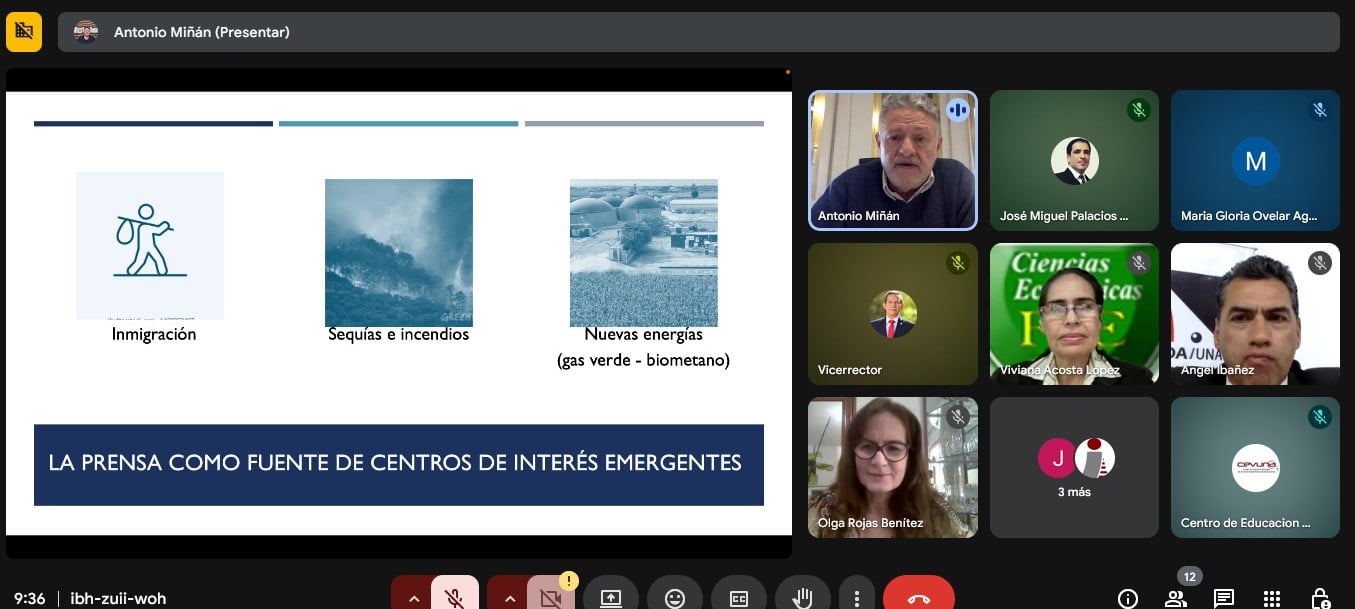This screenshot has width=1355, height=609.
Task: Open the emoji reactions icon
Action: tap(675, 598)
